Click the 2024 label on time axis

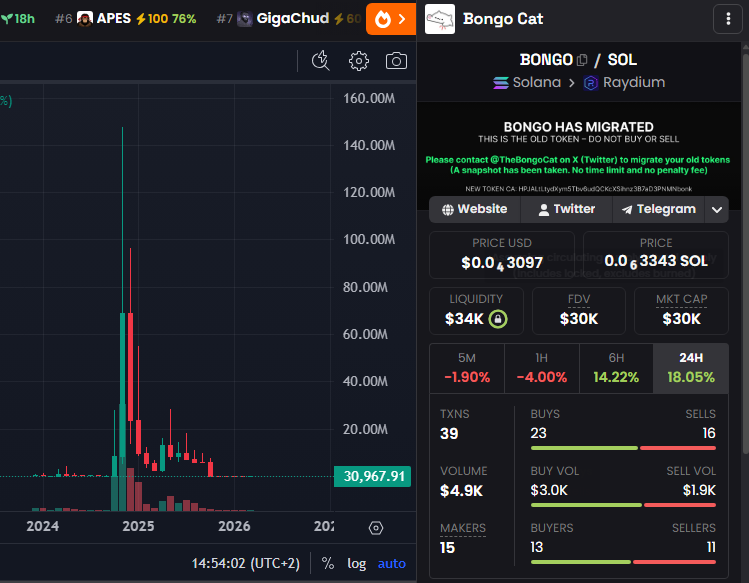coord(43,527)
